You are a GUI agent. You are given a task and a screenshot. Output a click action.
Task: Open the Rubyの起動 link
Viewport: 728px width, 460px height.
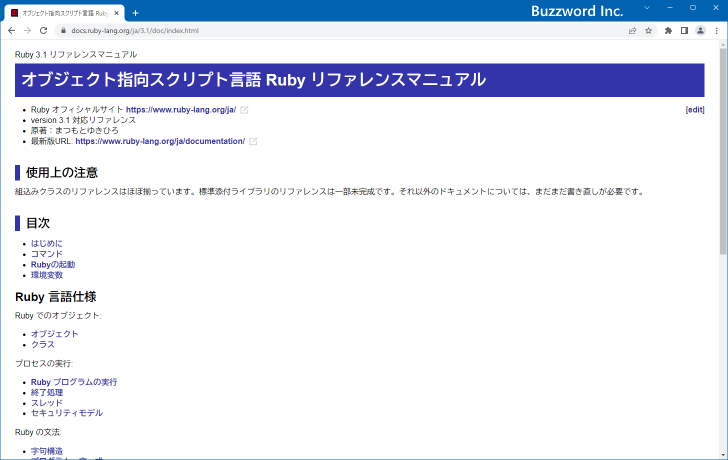coord(53,265)
